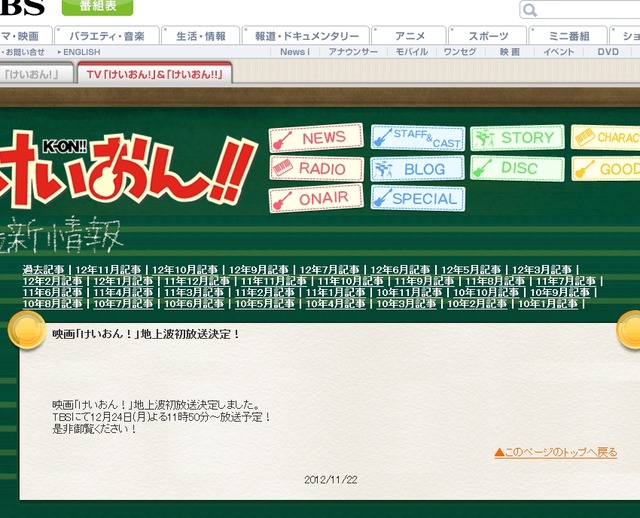Screen dimensions: 640x518
Task: Open the RADIO keyboard sticker button
Action: 316,168
